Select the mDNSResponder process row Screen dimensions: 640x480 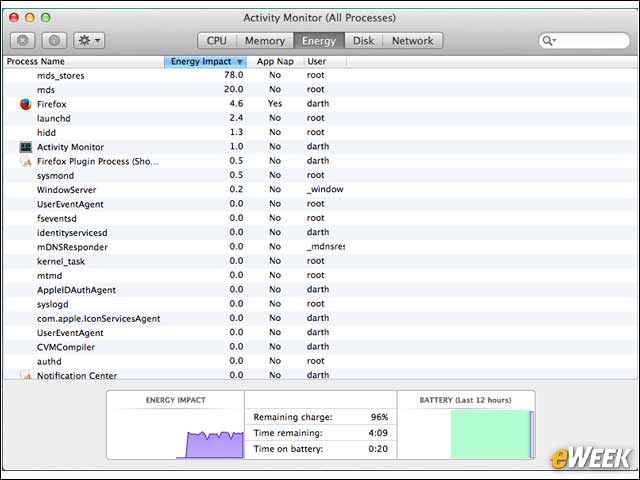(320, 247)
